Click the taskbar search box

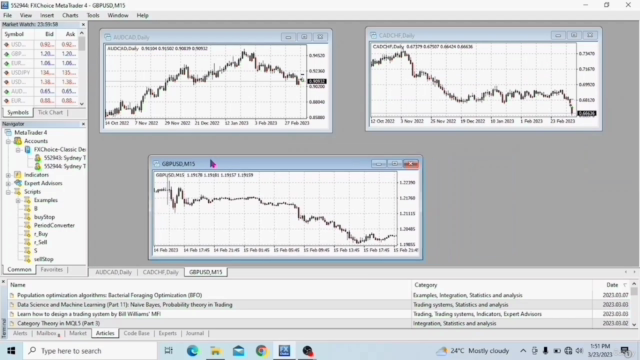(90, 351)
